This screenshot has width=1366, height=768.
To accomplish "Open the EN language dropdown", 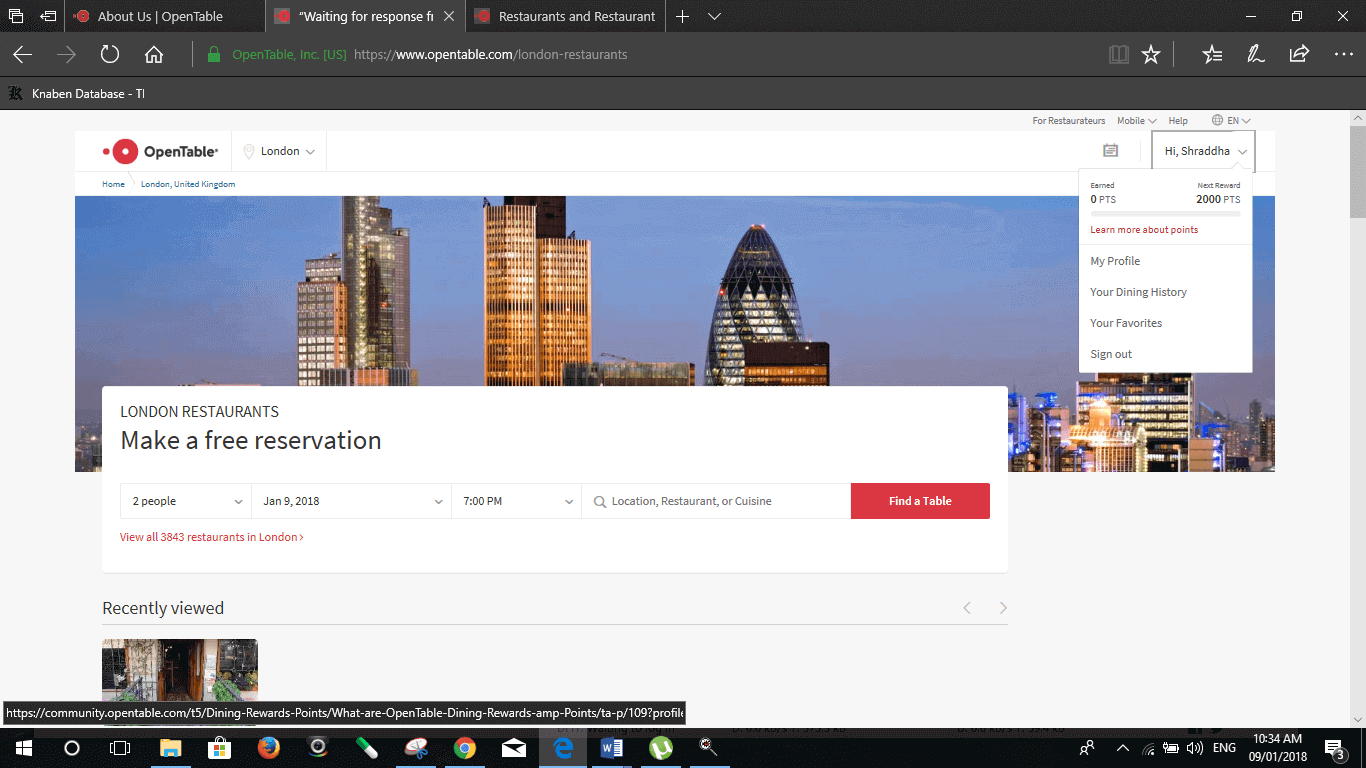I will pos(1238,120).
